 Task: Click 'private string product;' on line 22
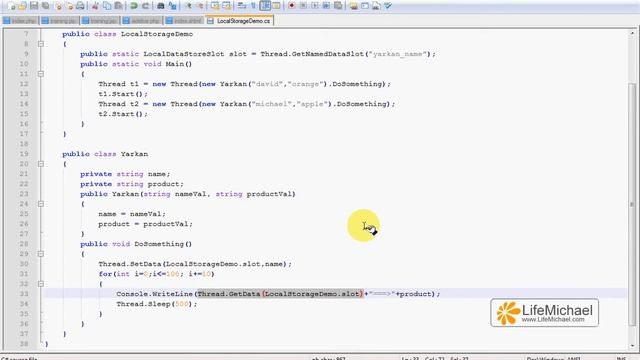[x=132, y=184]
